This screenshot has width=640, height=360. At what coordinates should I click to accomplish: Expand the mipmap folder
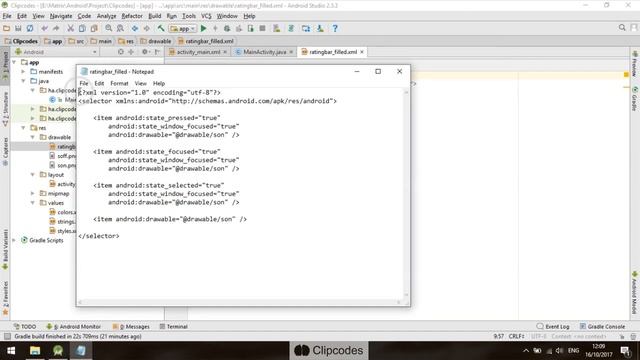[33, 193]
